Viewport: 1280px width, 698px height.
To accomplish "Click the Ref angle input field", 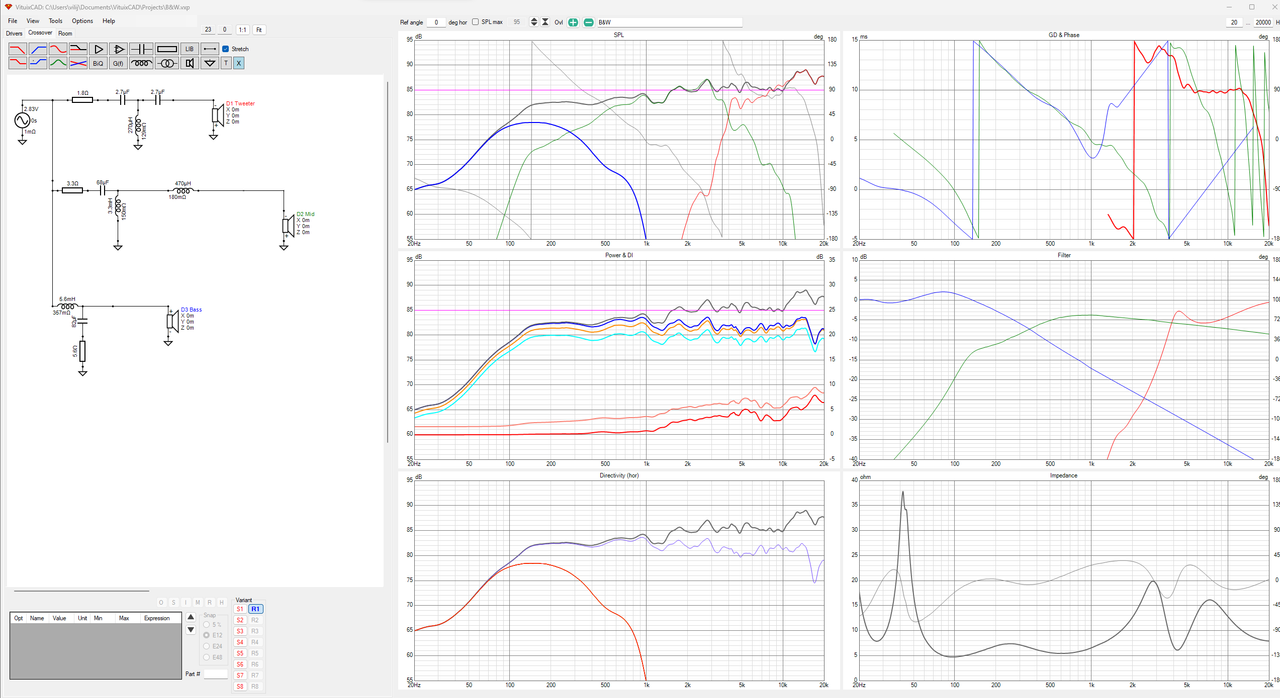I will coord(437,22).
